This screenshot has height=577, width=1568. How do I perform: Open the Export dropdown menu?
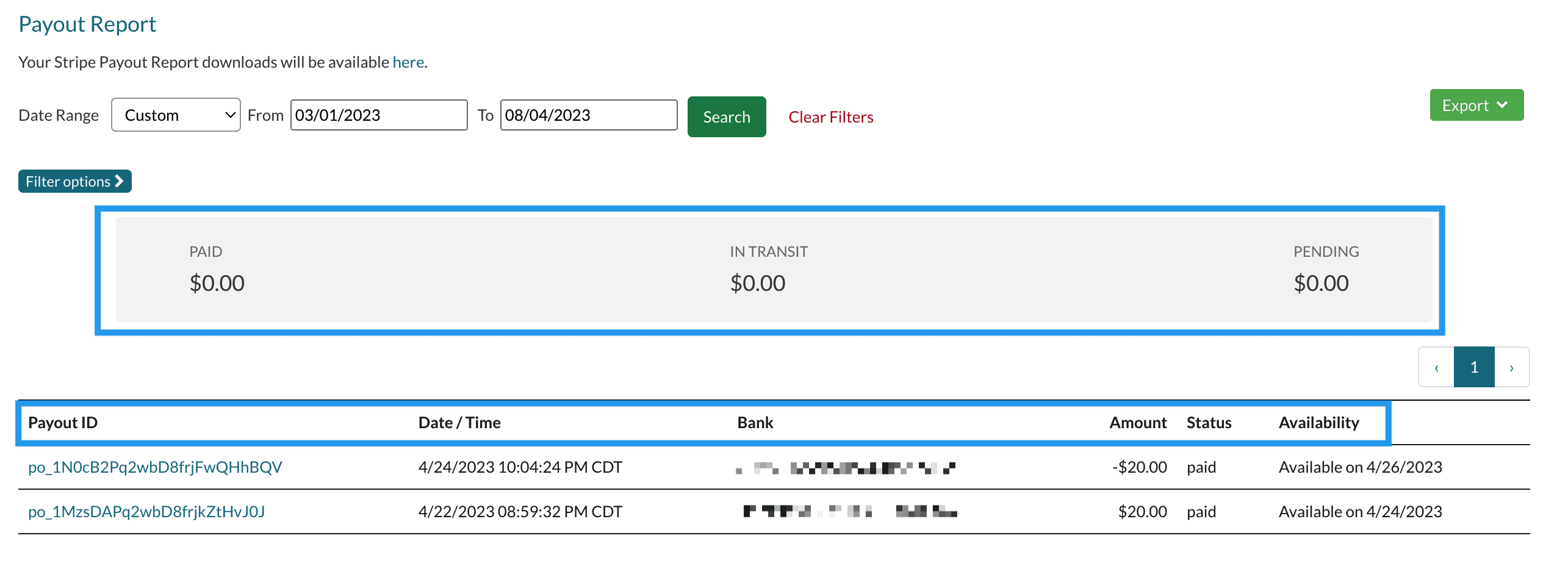click(x=1476, y=106)
